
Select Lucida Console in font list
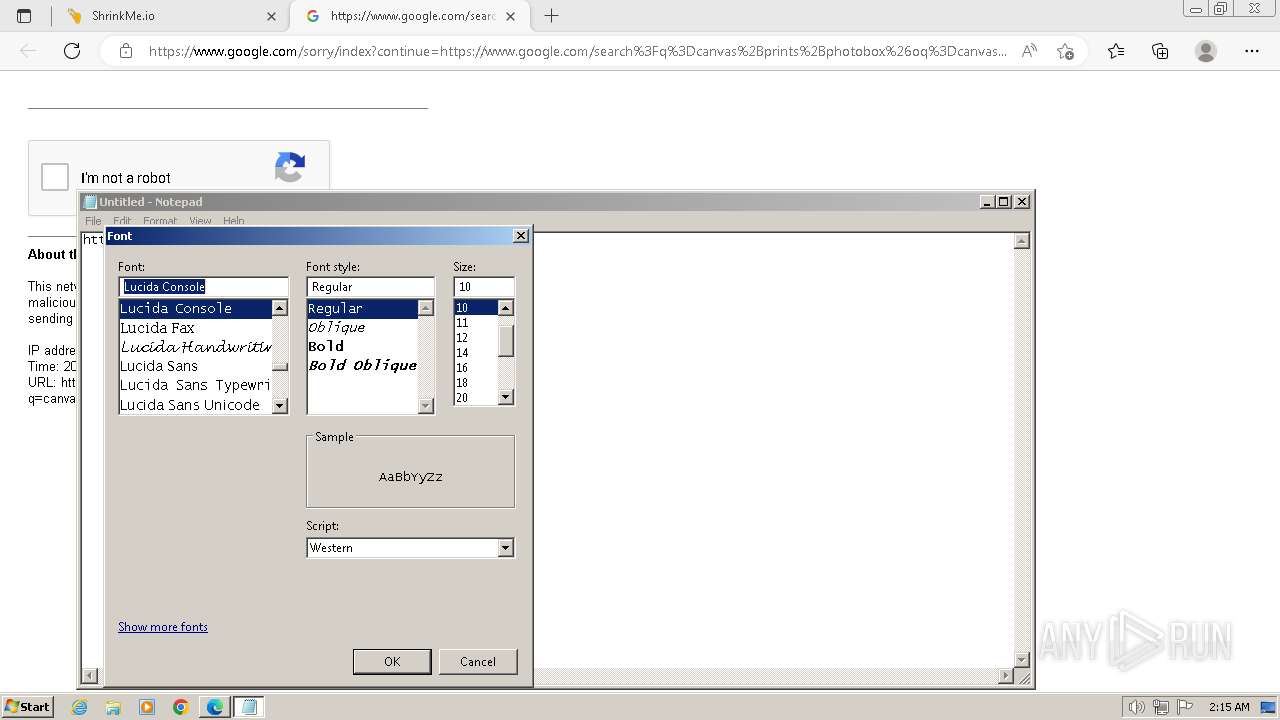click(x=195, y=308)
